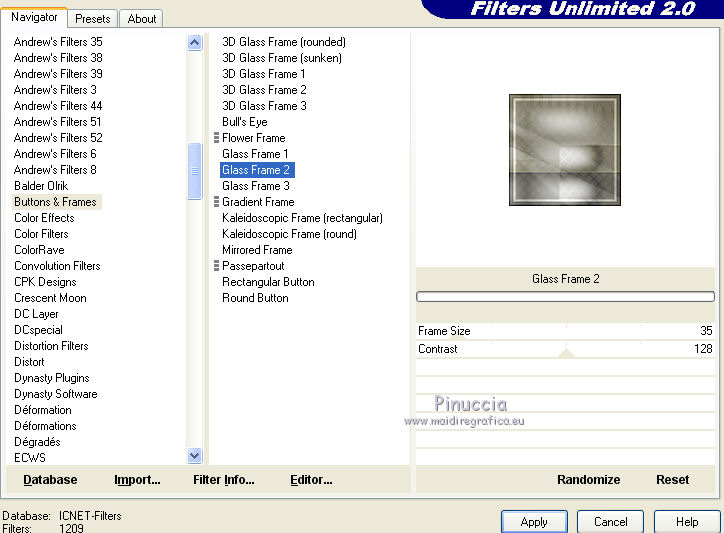Viewport: 724px width, 533px height.
Task: Select Andrew's Filters 3 category
Action: [x=55, y=90]
